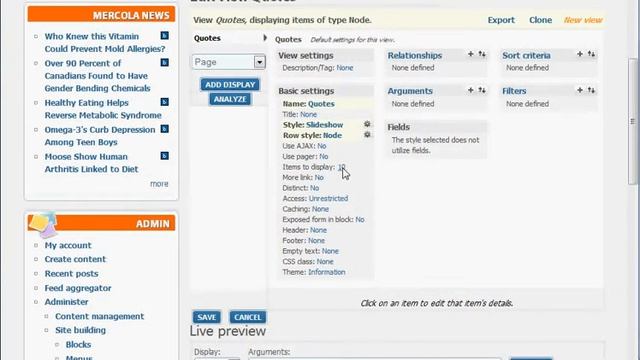Open Omega-3's Curb Depression article
Viewport: 640px width, 360px height.
(x=100, y=136)
